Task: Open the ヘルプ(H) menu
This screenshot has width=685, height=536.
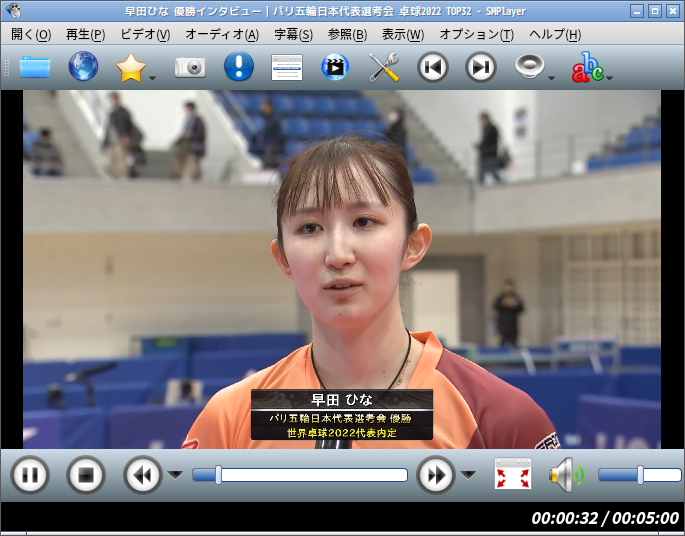Action: (555, 35)
